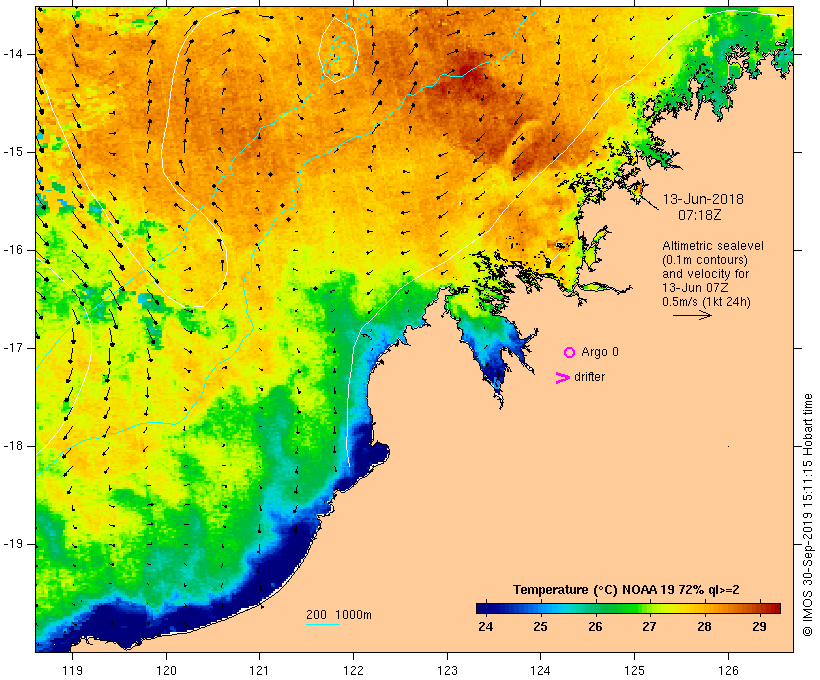Click the dark blue end of temperature bar
The width and height of the screenshot is (820, 680).
484,608
